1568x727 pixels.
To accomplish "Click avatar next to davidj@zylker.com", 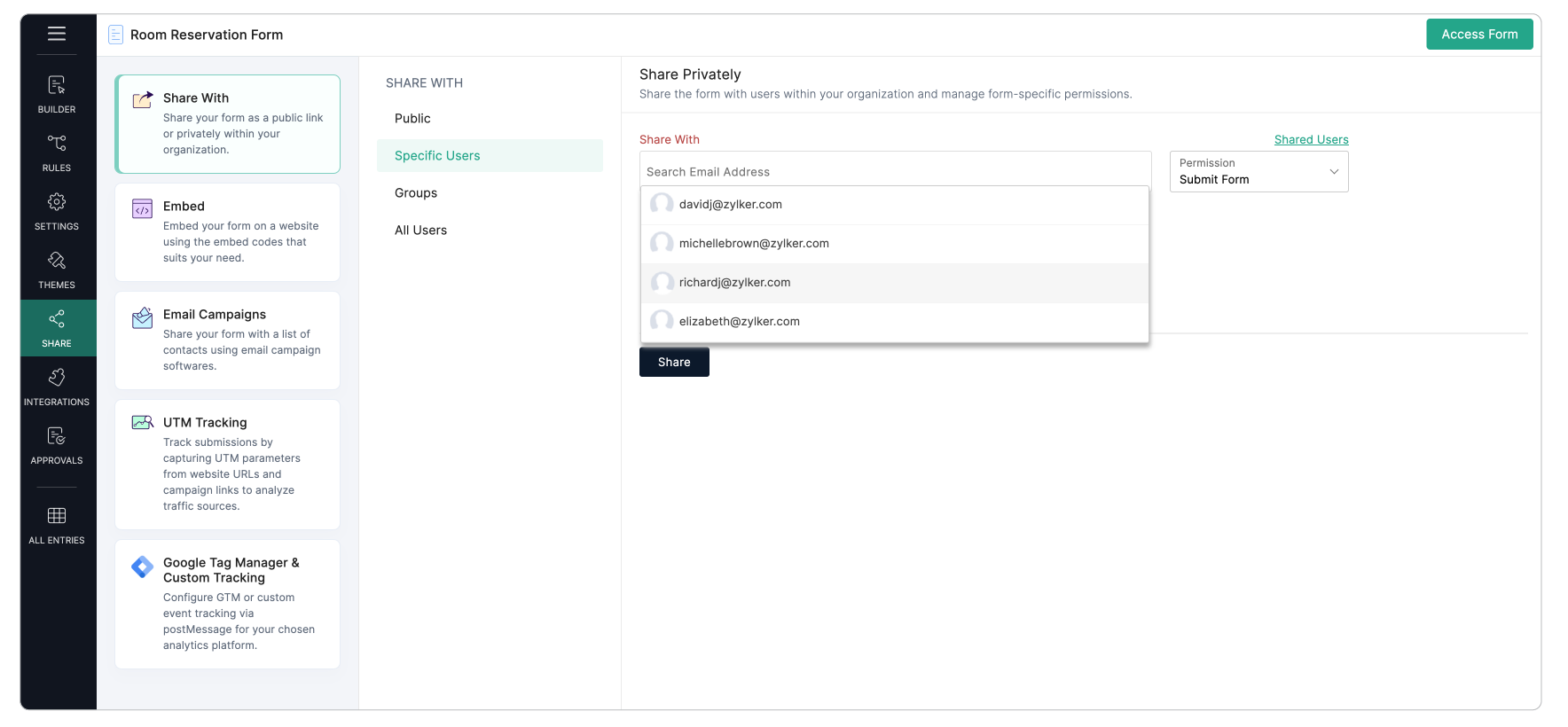I will tap(662, 204).
